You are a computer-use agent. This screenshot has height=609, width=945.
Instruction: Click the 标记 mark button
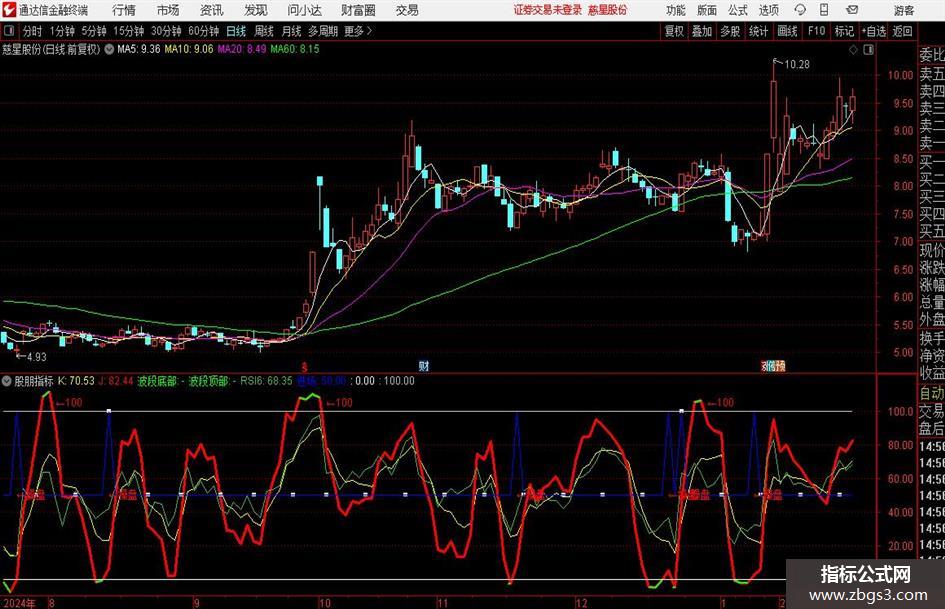point(844,31)
